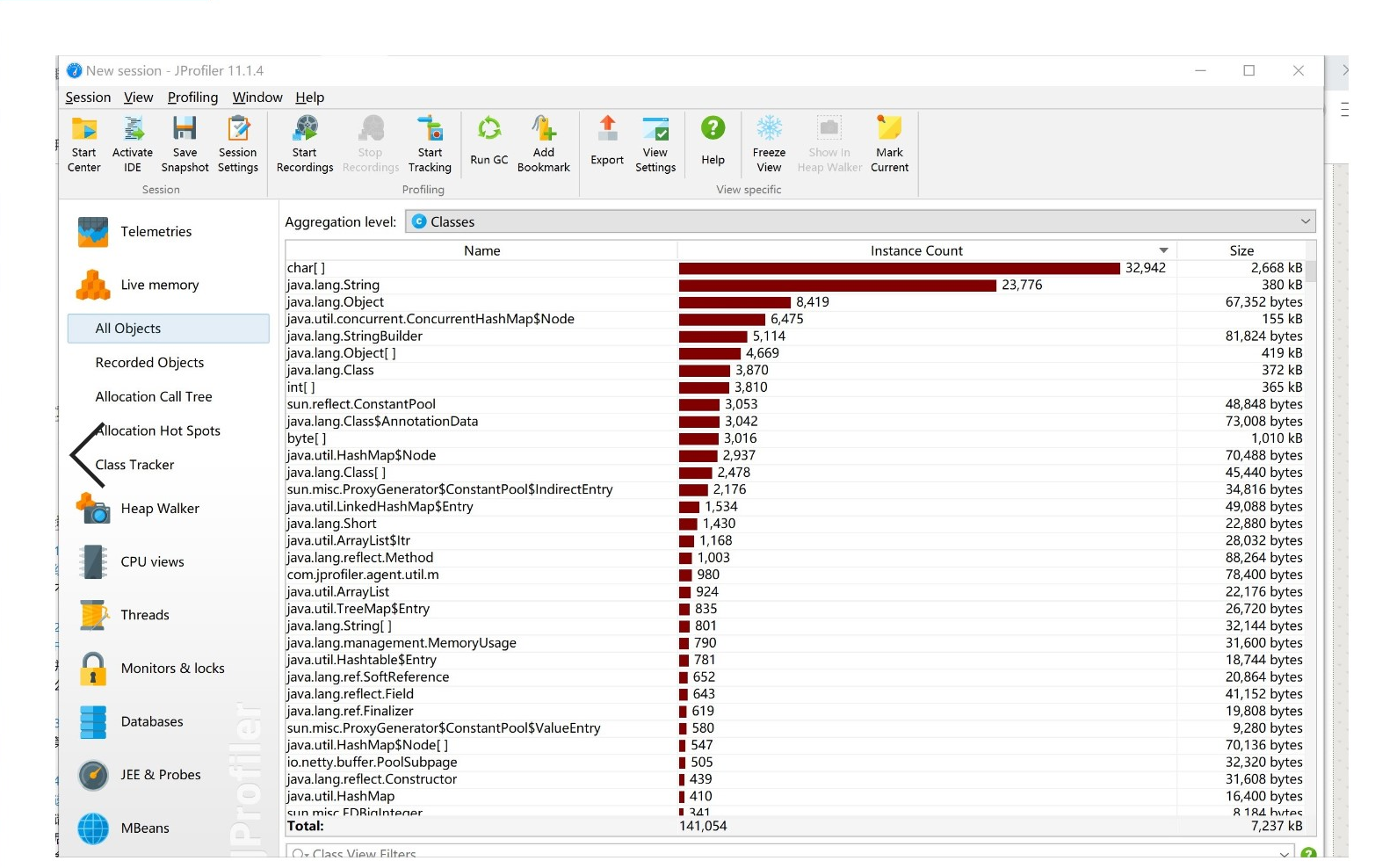Click the com.jprofiler.agent.util.m row
Screen dimensions: 1375x868
point(795,575)
